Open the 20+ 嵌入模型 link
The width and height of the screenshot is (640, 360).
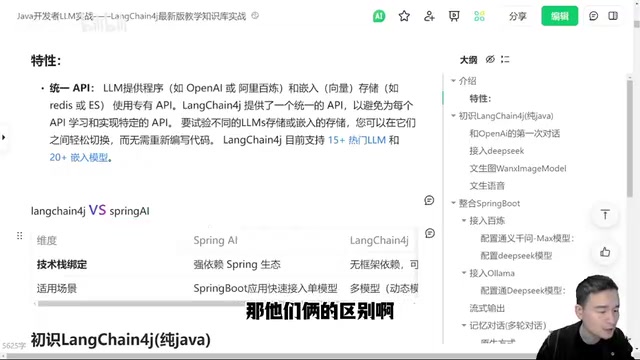(x=79, y=158)
